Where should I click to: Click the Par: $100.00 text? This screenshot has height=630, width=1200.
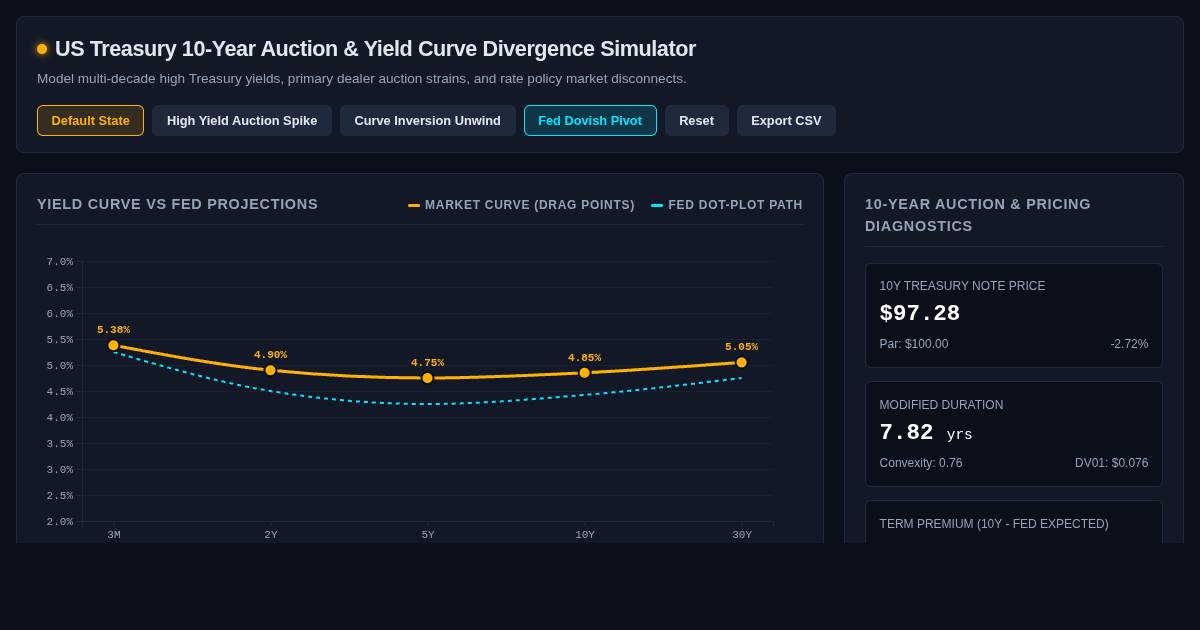point(914,344)
